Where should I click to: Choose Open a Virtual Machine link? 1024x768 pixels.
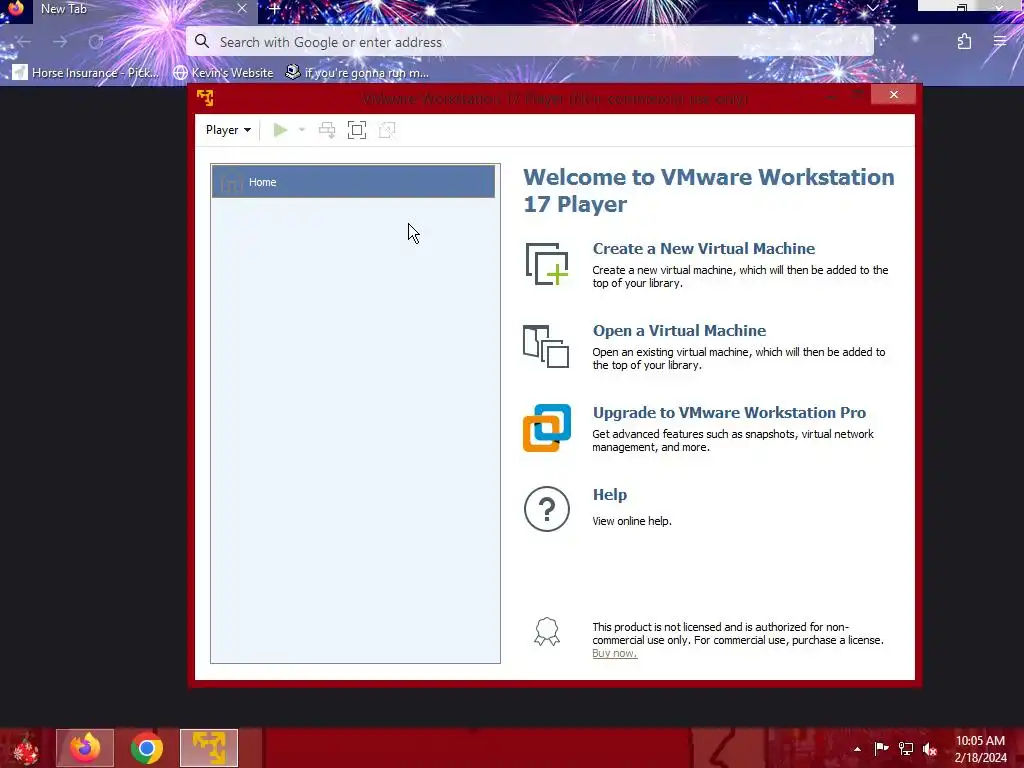point(679,331)
